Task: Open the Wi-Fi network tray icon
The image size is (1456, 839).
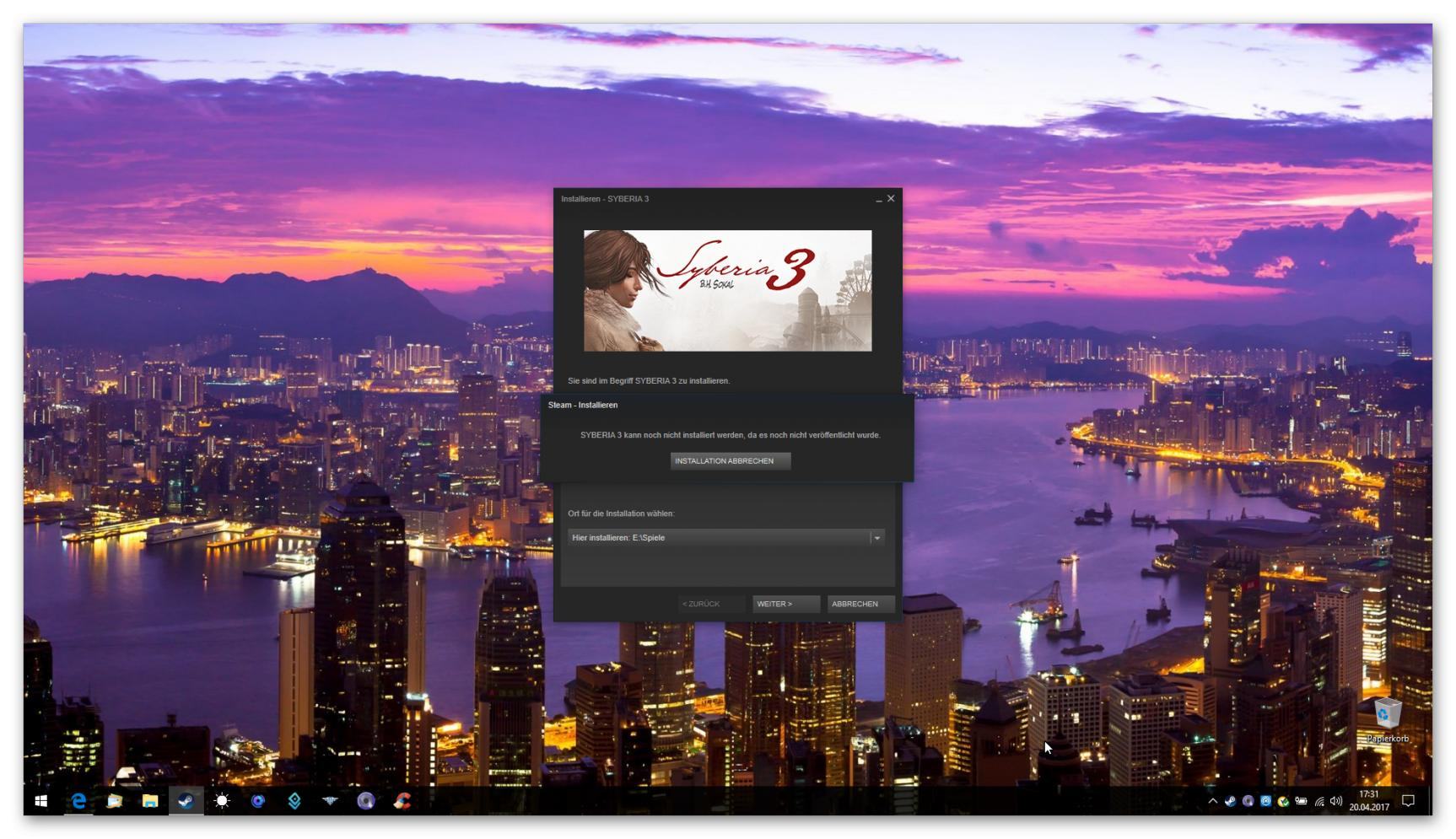Action: coord(1318,801)
